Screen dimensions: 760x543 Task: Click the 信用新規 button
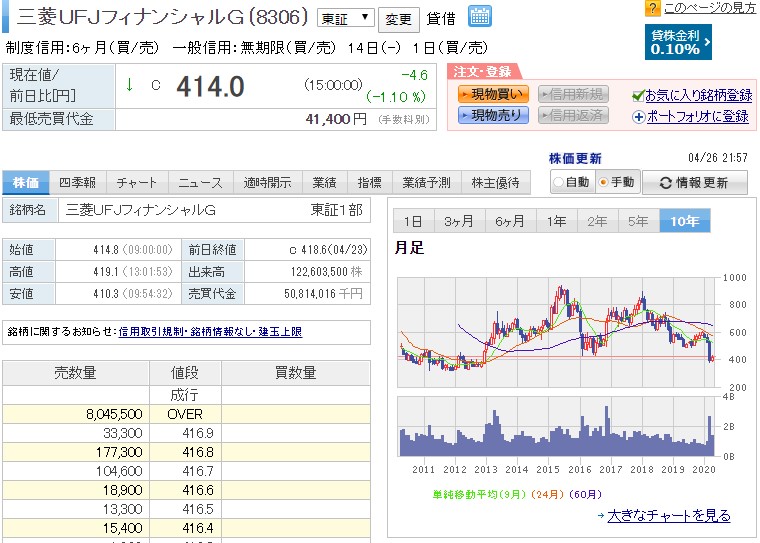[573, 94]
